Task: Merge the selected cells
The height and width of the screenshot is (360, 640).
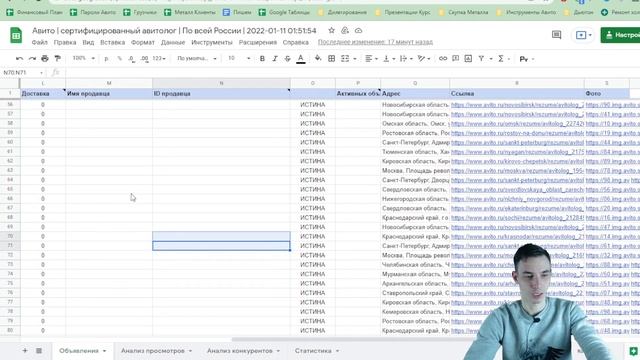Action: pos(345,59)
